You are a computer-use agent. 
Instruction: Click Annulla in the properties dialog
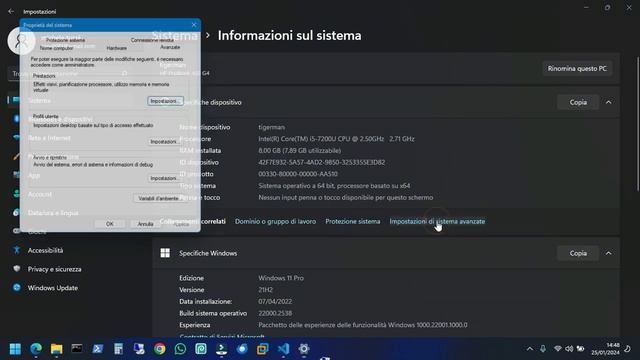click(x=145, y=224)
